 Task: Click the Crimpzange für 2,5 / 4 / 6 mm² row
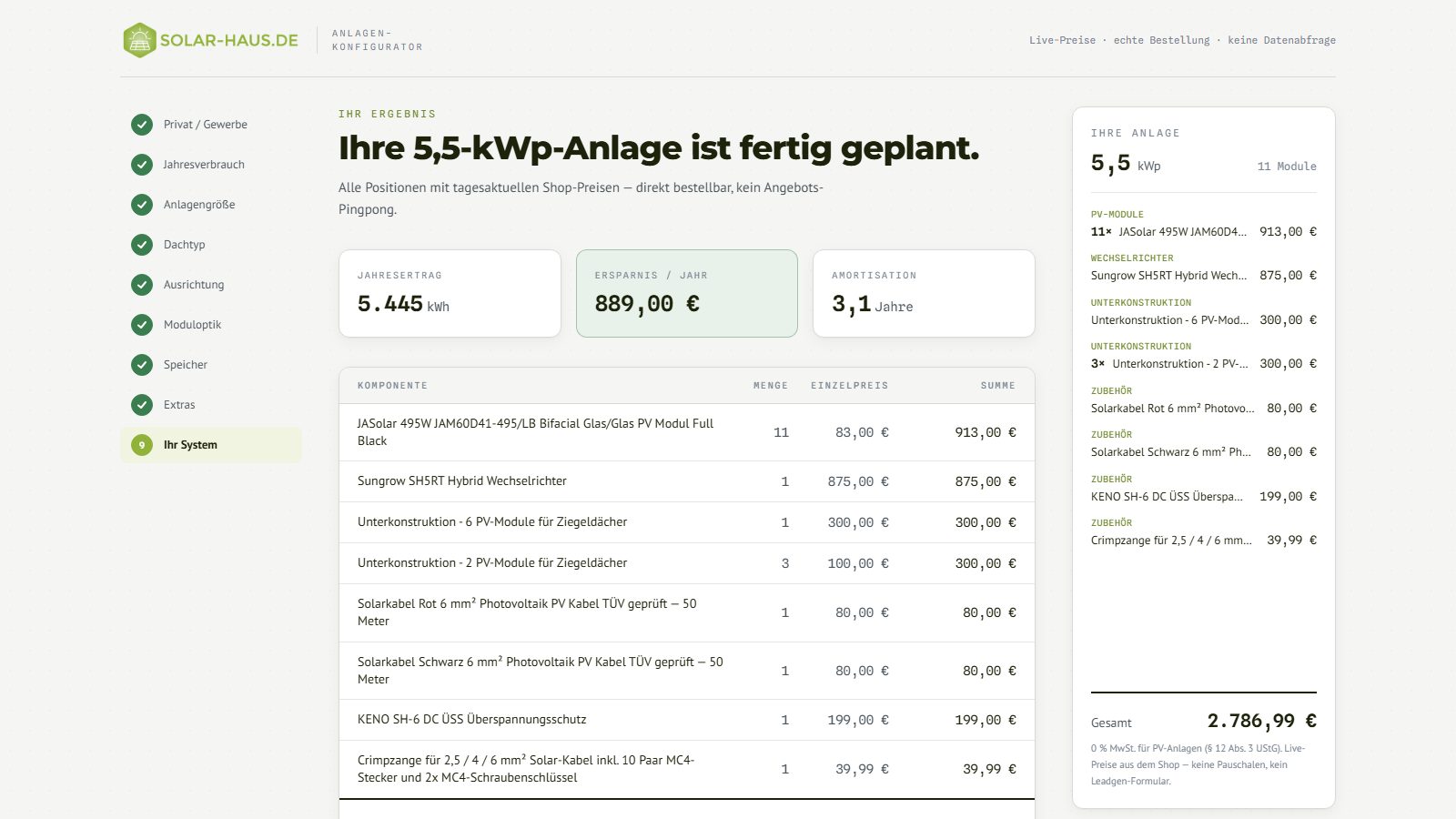tap(687, 769)
